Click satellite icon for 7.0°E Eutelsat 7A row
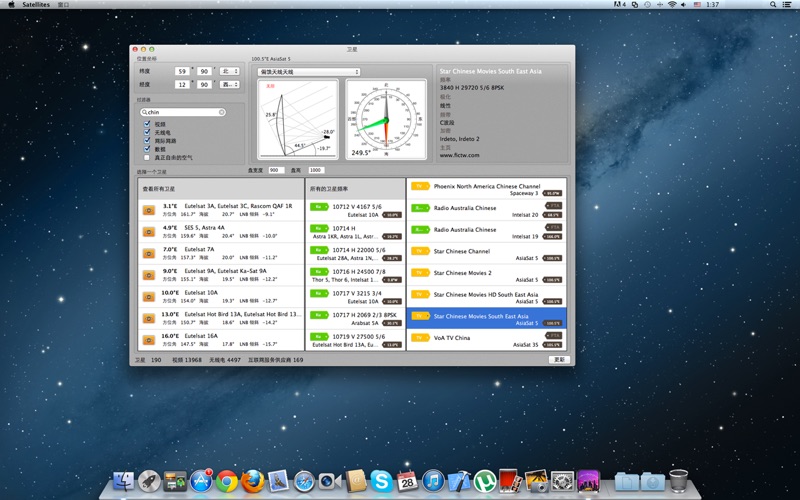Viewport: 800px width, 500px height. pos(148,253)
